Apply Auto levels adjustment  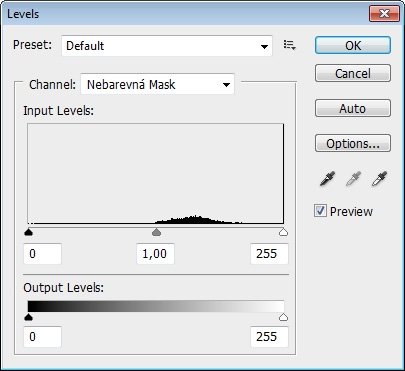pyautogui.click(x=353, y=108)
